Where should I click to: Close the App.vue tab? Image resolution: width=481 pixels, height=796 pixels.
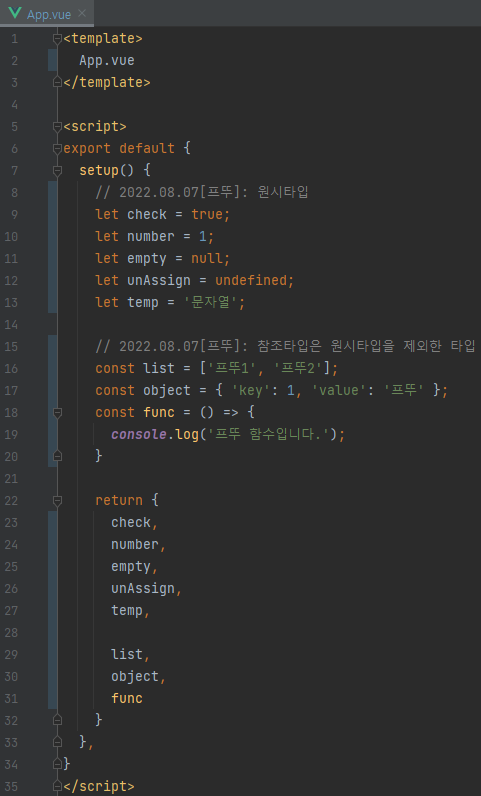82,14
